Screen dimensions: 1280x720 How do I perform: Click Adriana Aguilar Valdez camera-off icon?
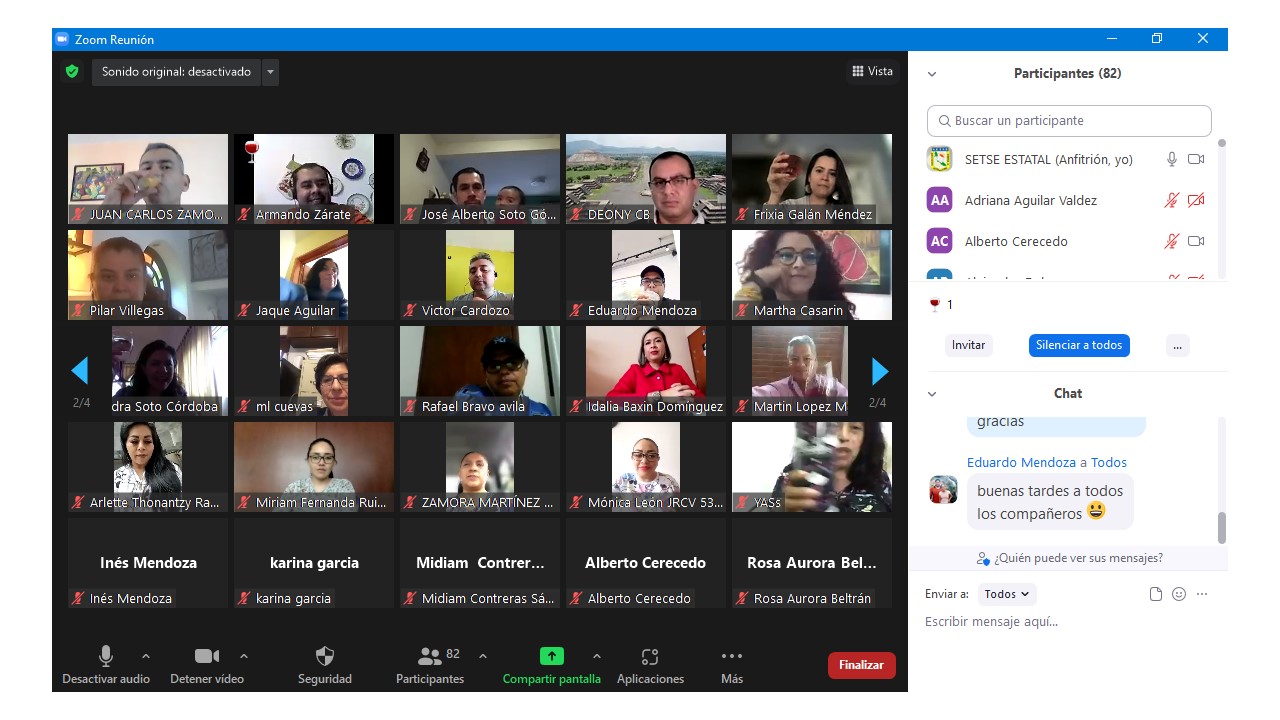(x=1196, y=200)
